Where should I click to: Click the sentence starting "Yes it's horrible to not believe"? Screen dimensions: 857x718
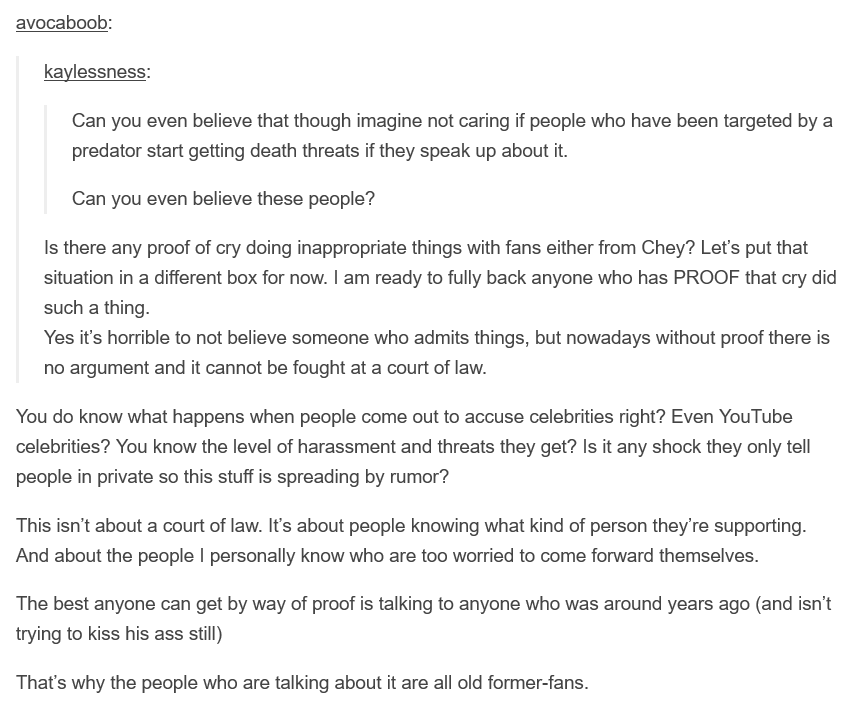[437, 352]
